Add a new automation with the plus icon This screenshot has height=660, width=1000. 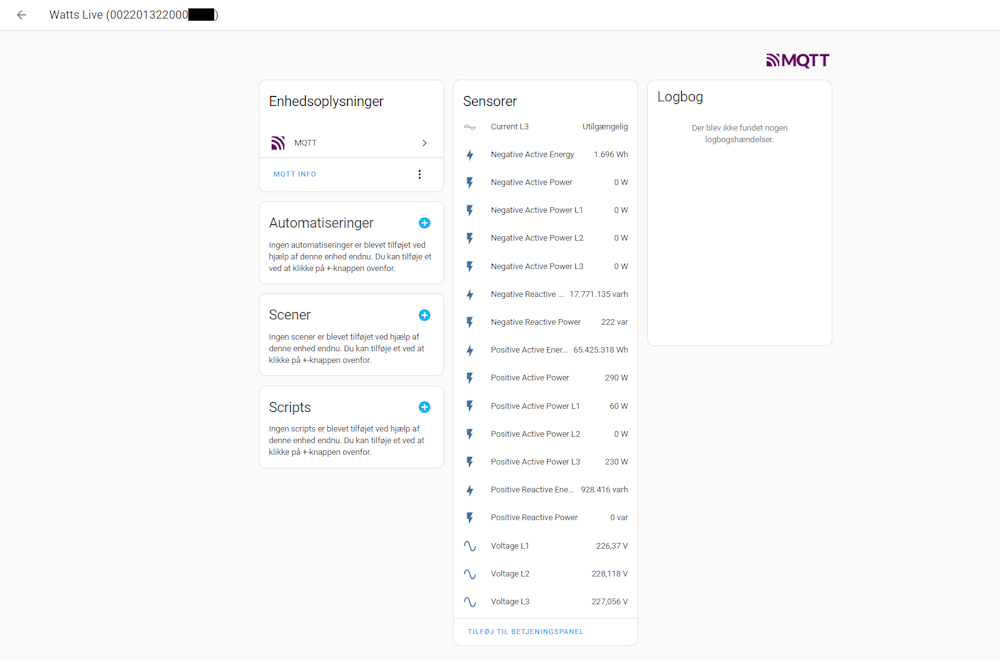pyautogui.click(x=424, y=223)
